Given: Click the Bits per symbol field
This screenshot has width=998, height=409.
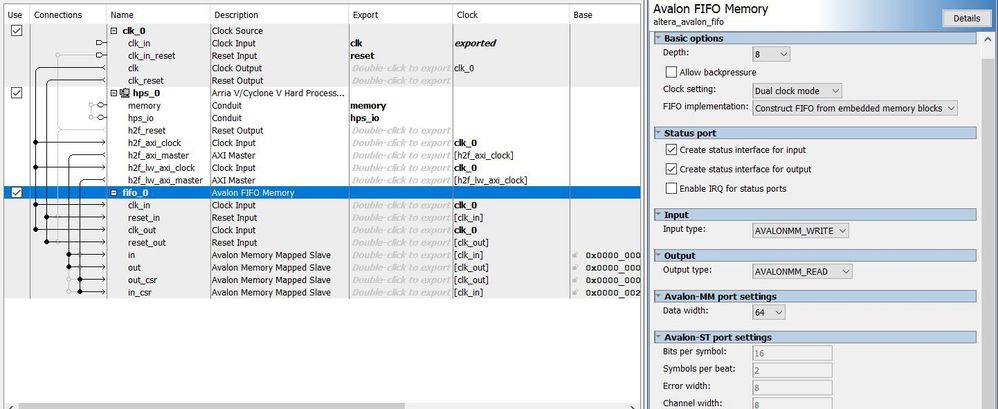Looking at the screenshot, I should 792,353.
